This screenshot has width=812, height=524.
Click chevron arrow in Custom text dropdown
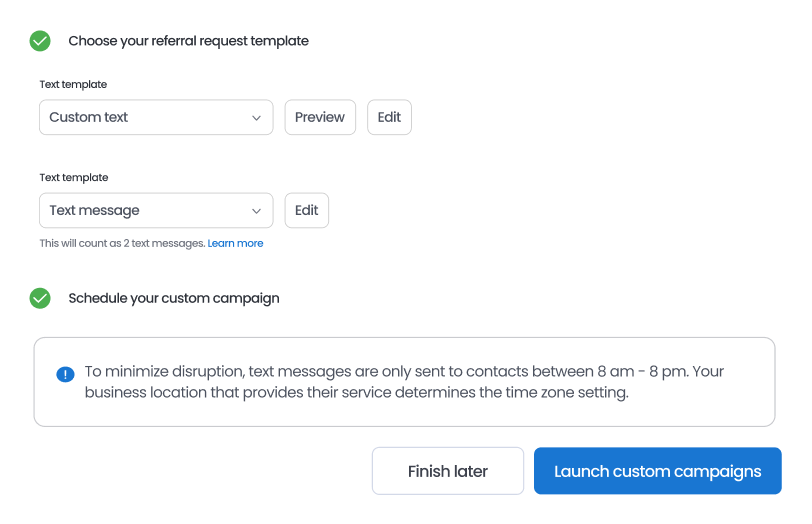tap(256, 118)
